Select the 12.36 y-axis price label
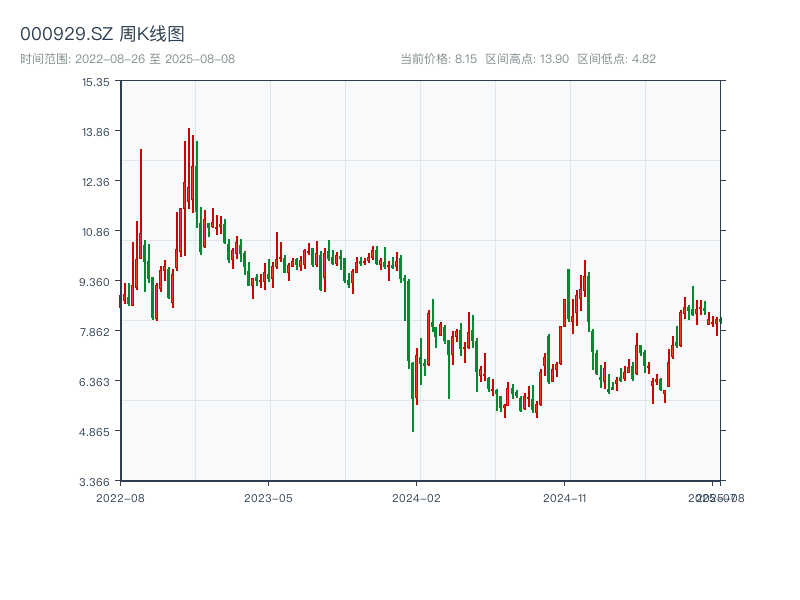The image size is (800, 600). coord(96,182)
